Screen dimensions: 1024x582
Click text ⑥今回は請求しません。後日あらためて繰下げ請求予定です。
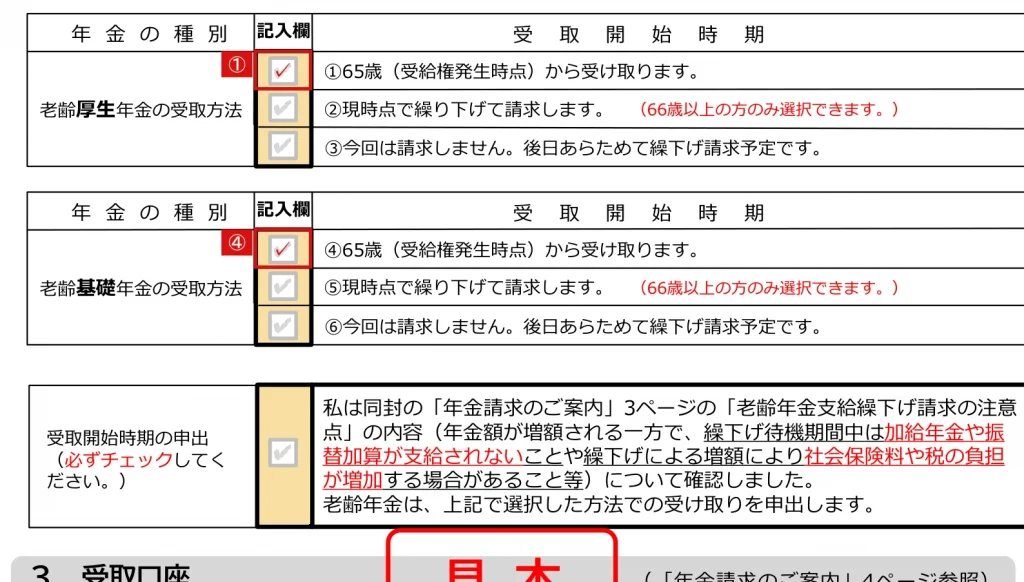(573, 326)
